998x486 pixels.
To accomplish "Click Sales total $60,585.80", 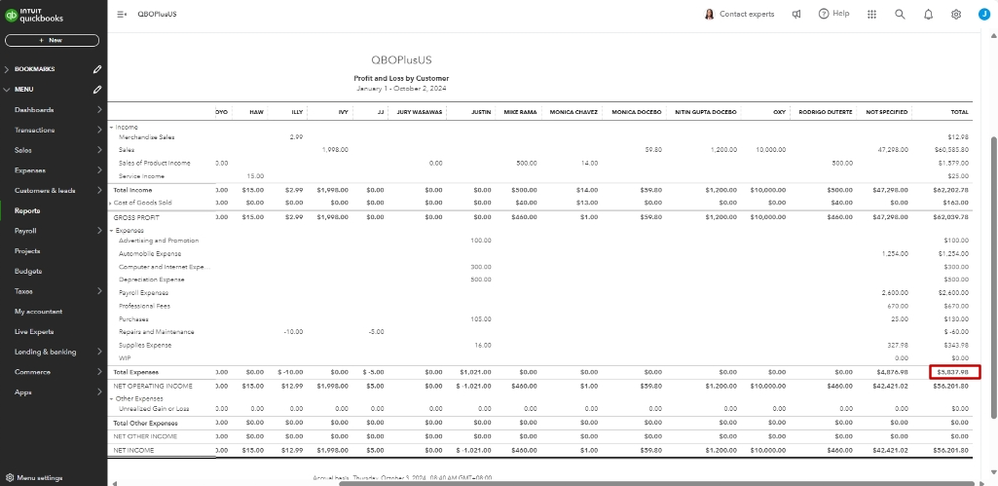I will click(952, 150).
